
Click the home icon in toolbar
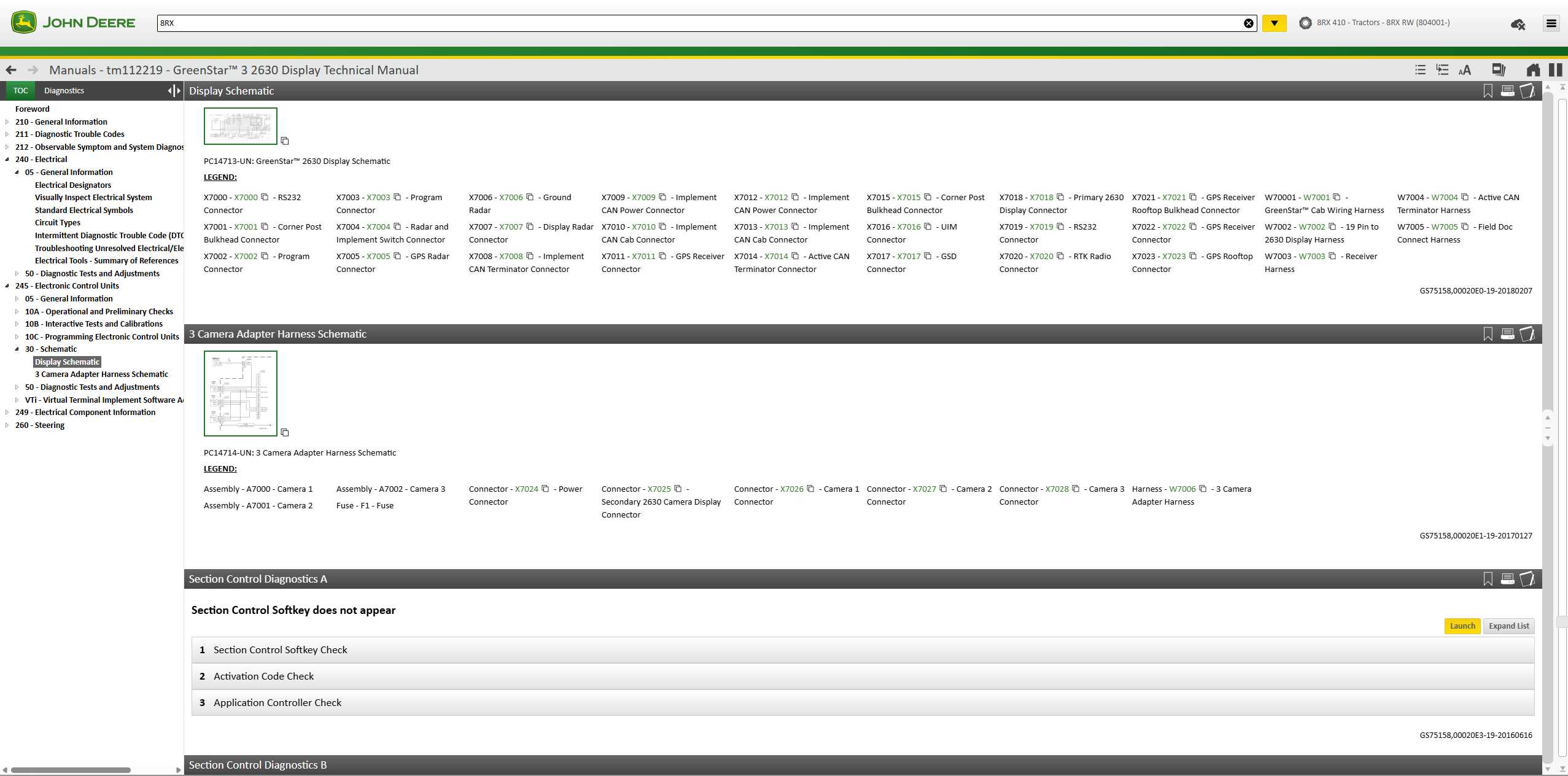click(1532, 70)
